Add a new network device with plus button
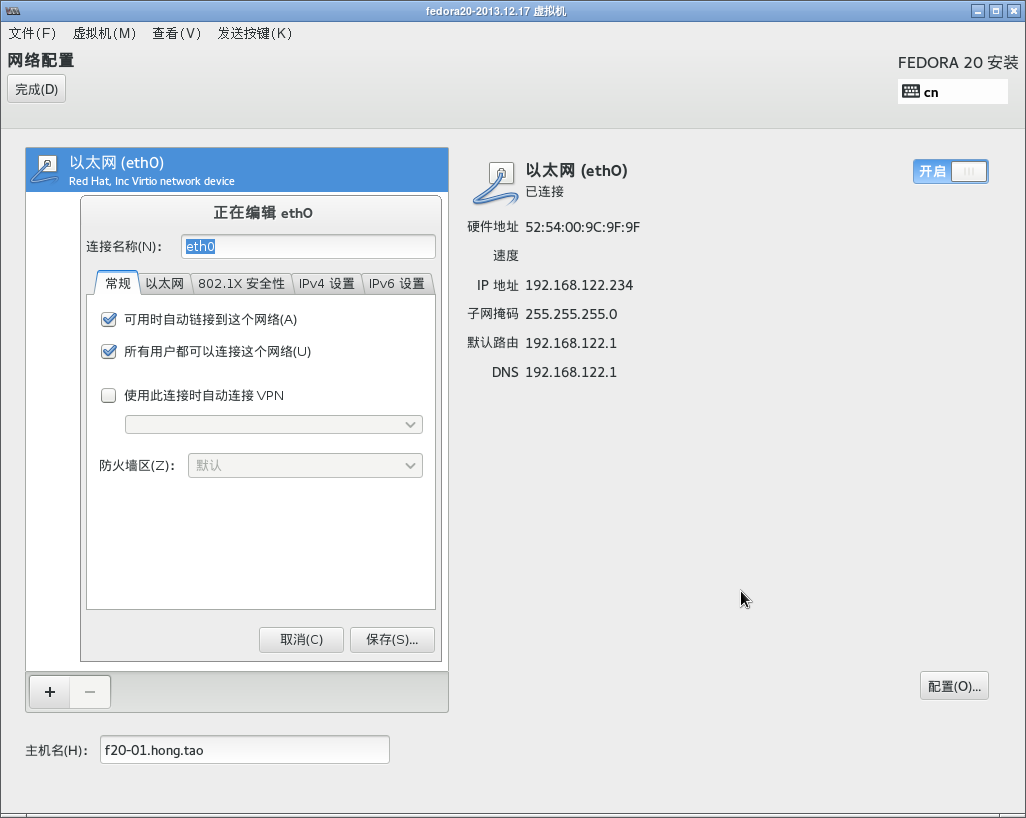1026x818 pixels. point(50,692)
